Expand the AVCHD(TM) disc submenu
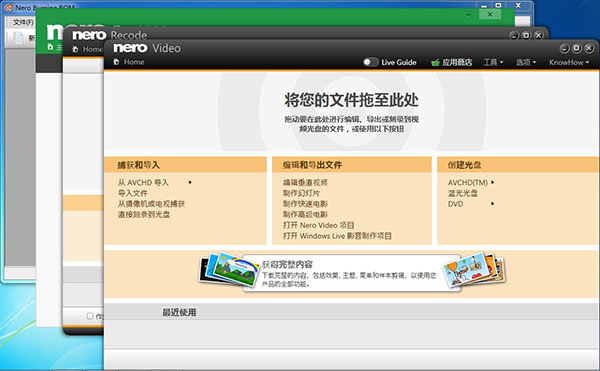Viewport: 600px width, 371px height. tap(492, 182)
